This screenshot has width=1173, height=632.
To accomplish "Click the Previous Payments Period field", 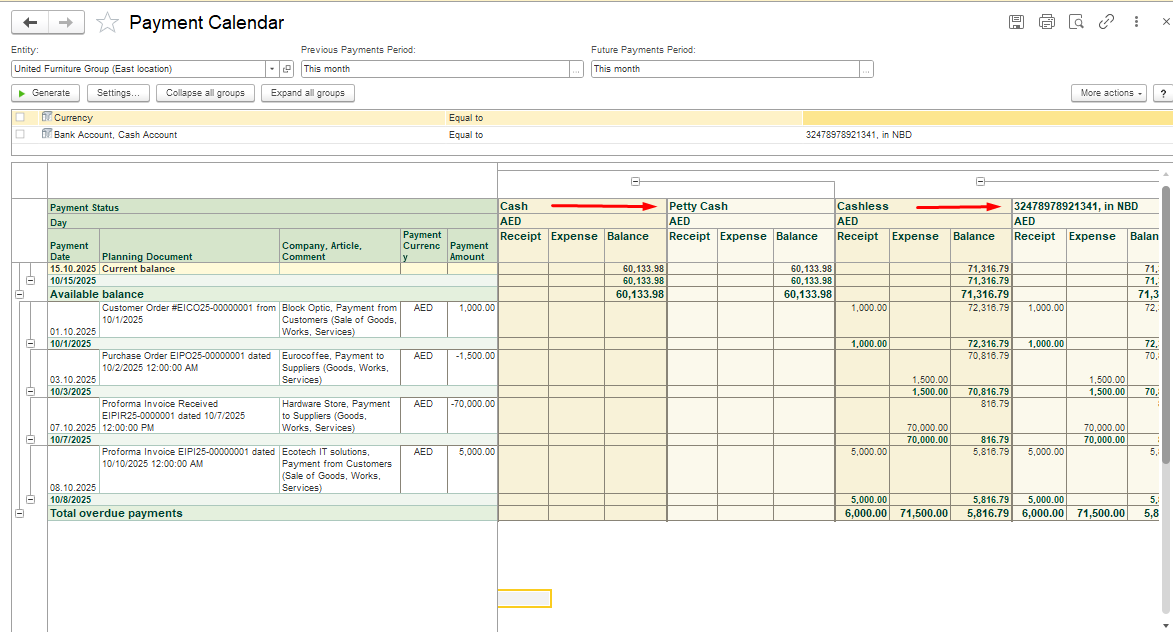I will coord(434,69).
